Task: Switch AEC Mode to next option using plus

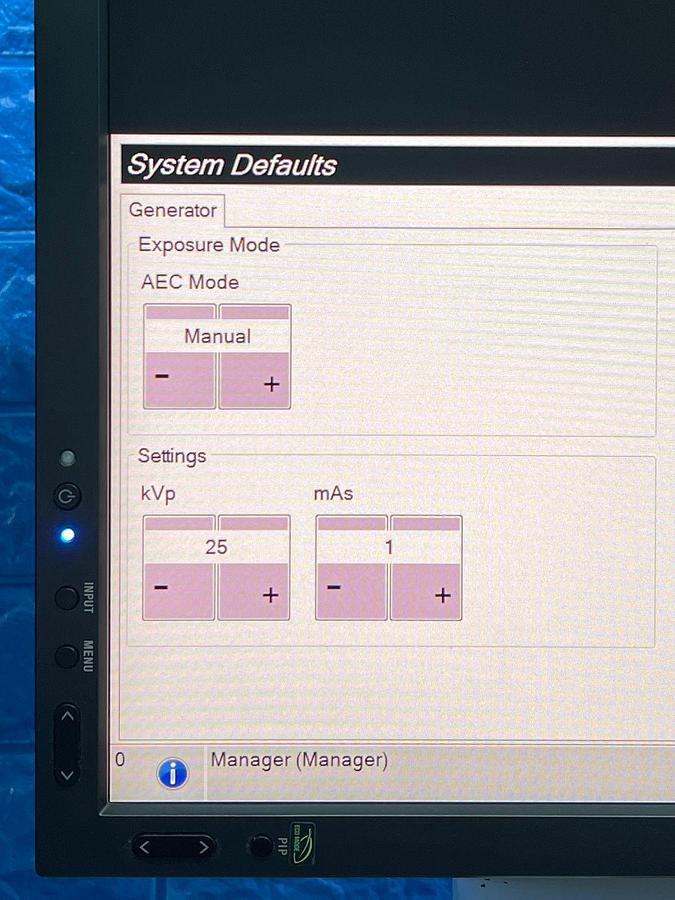Action: tap(255, 380)
